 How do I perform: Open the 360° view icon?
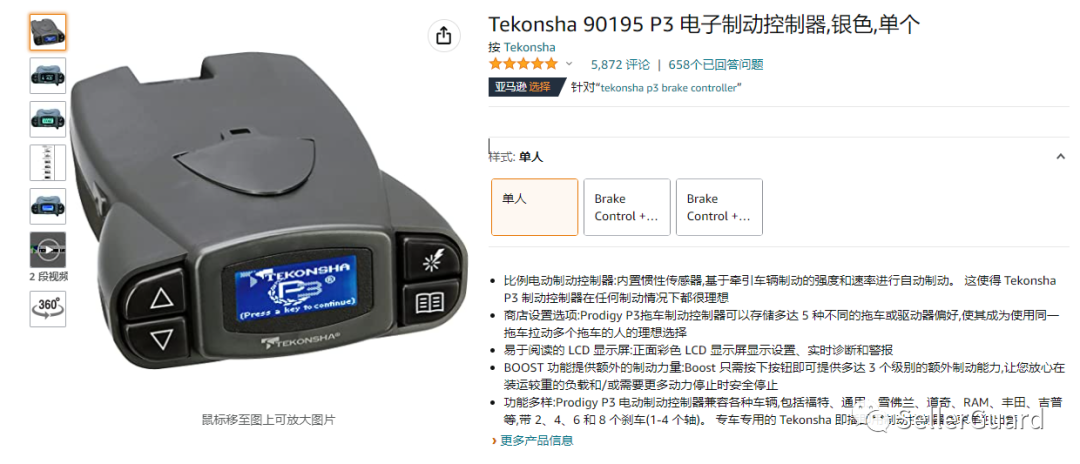[48, 308]
